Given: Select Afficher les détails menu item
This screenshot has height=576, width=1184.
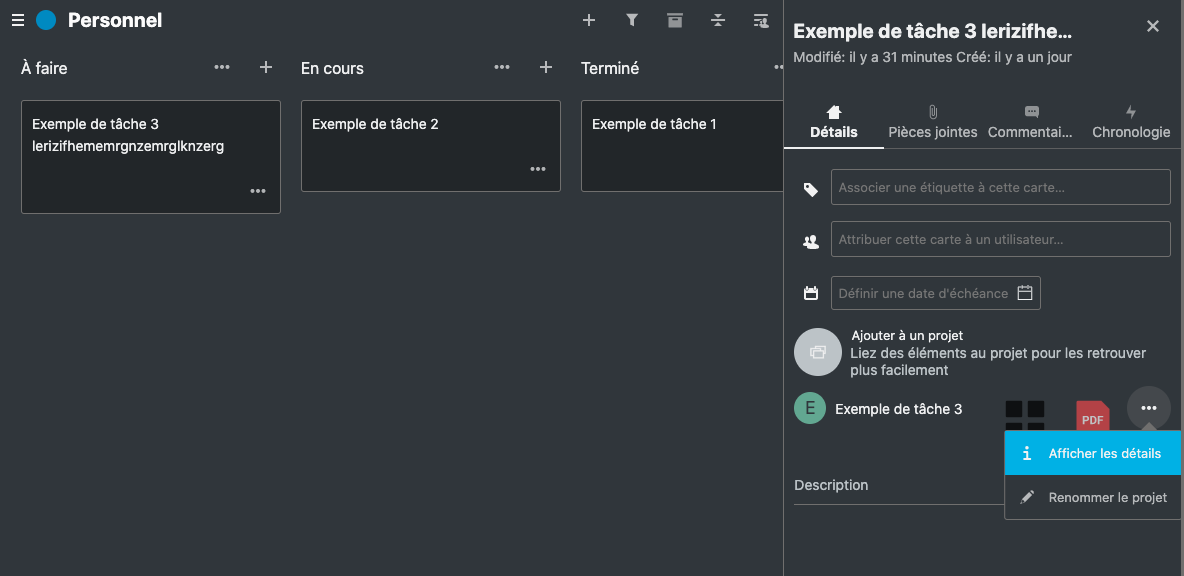Looking at the screenshot, I should point(1093,454).
